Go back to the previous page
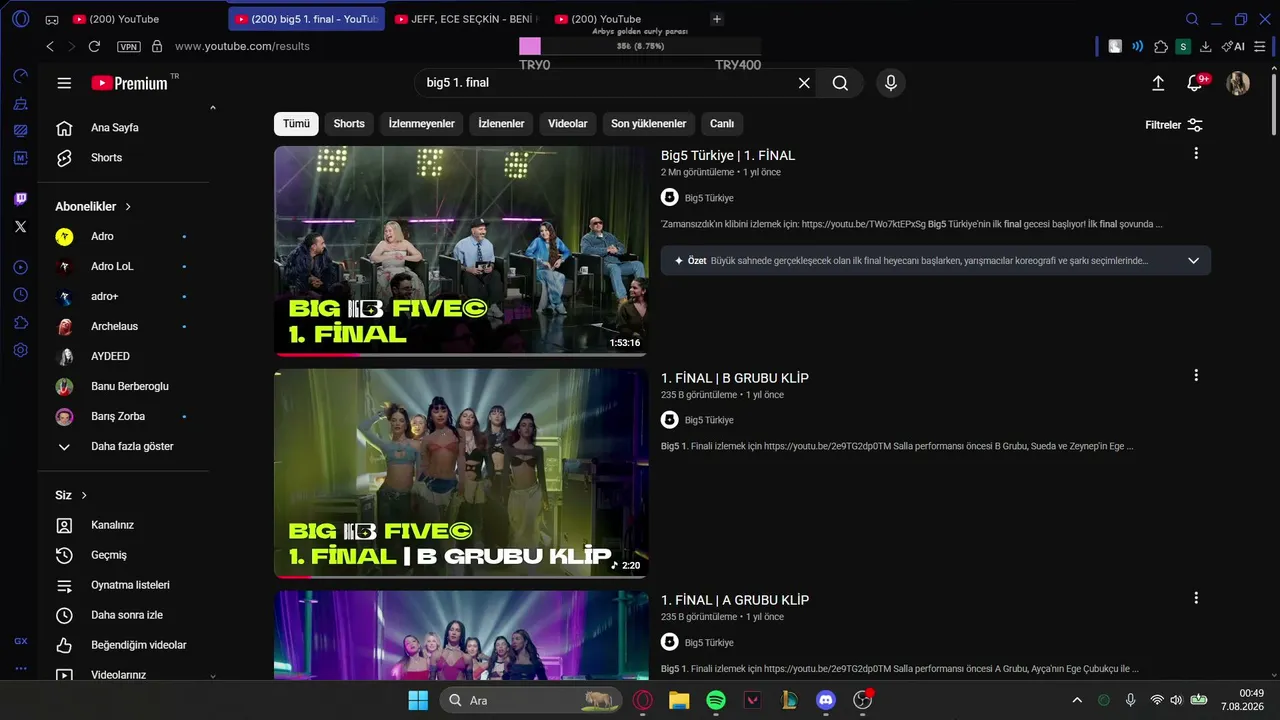1280x720 pixels. click(x=50, y=46)
